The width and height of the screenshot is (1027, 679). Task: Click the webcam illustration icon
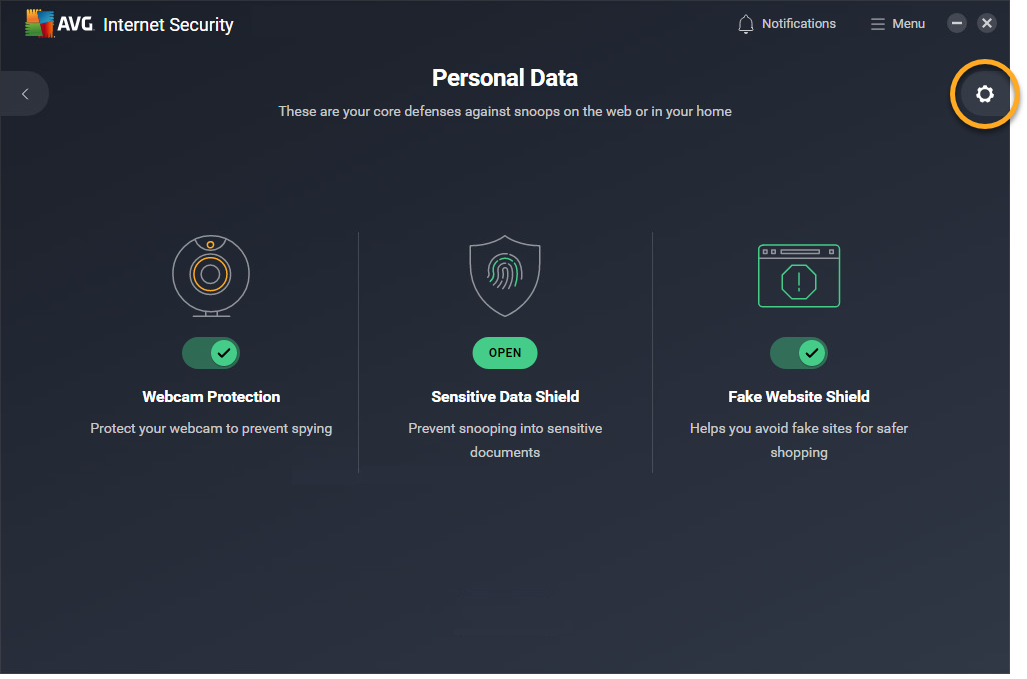click(211, 276)
